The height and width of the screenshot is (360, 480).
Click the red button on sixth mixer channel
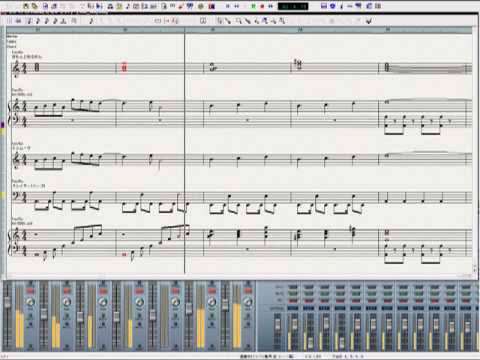[212, 291]
